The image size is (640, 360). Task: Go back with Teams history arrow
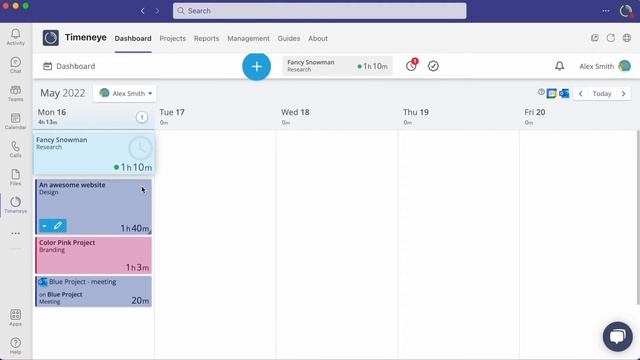coord(142,11)
